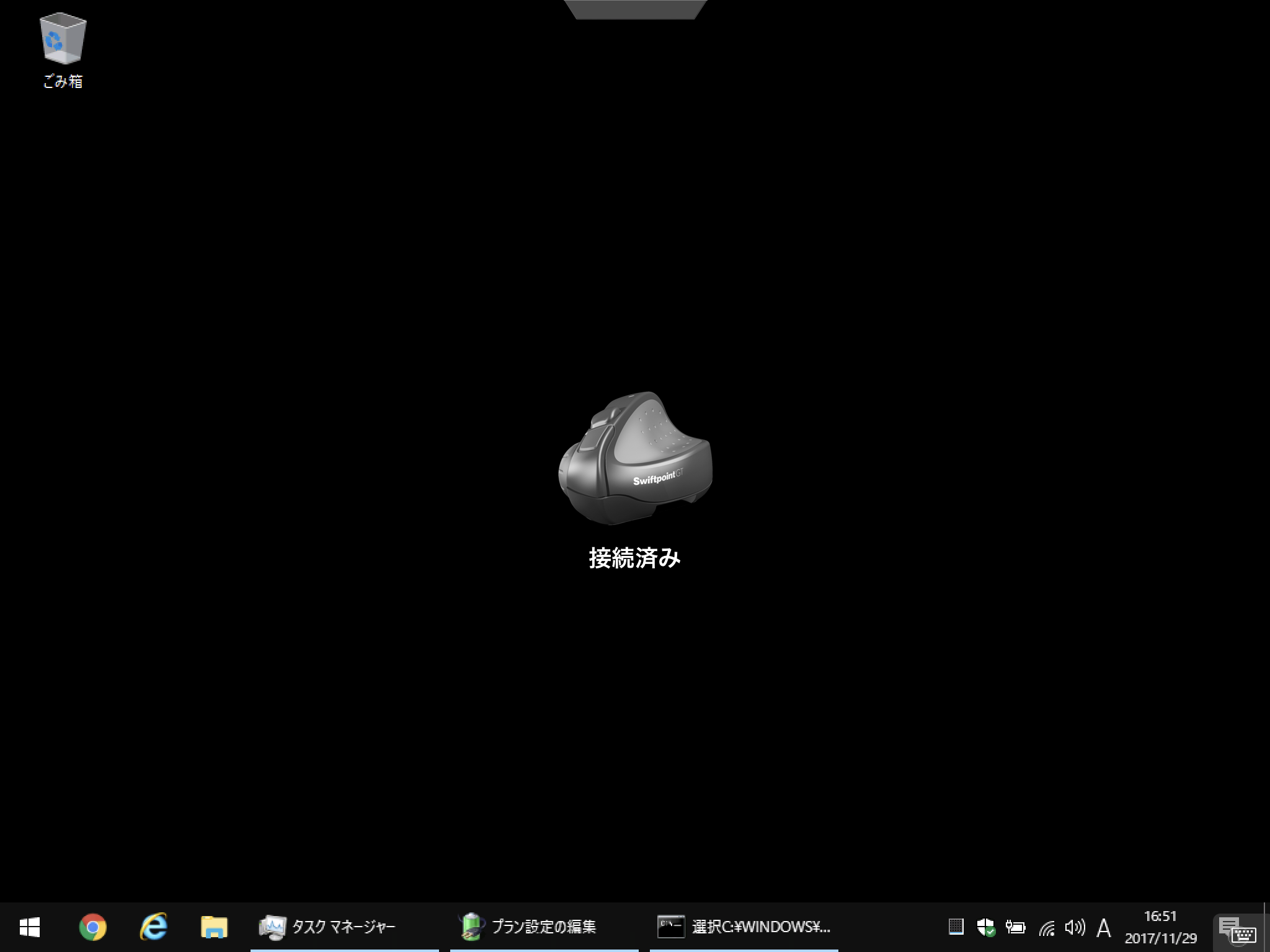Click the Show desktop sliver

[x=1266, y=927]
